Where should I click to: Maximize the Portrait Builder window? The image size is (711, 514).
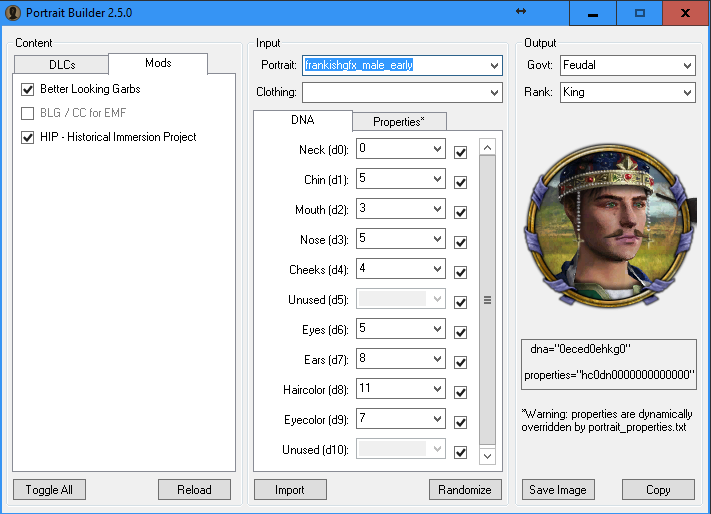(x=639, y=13)
